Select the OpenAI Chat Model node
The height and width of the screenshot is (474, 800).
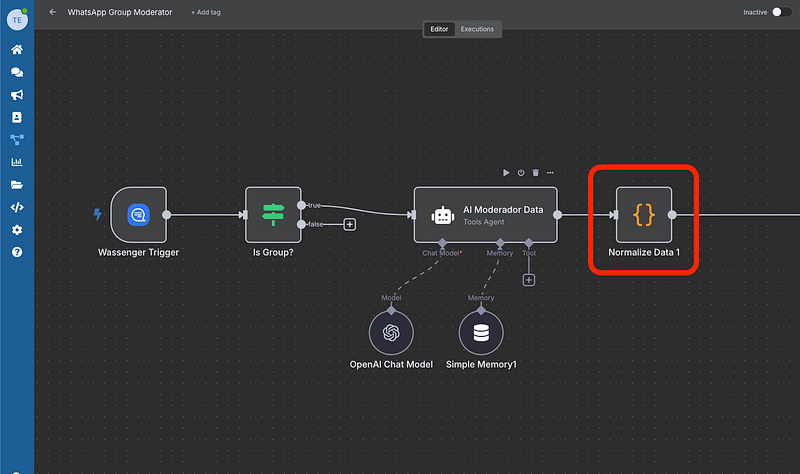tap(391, 333)
